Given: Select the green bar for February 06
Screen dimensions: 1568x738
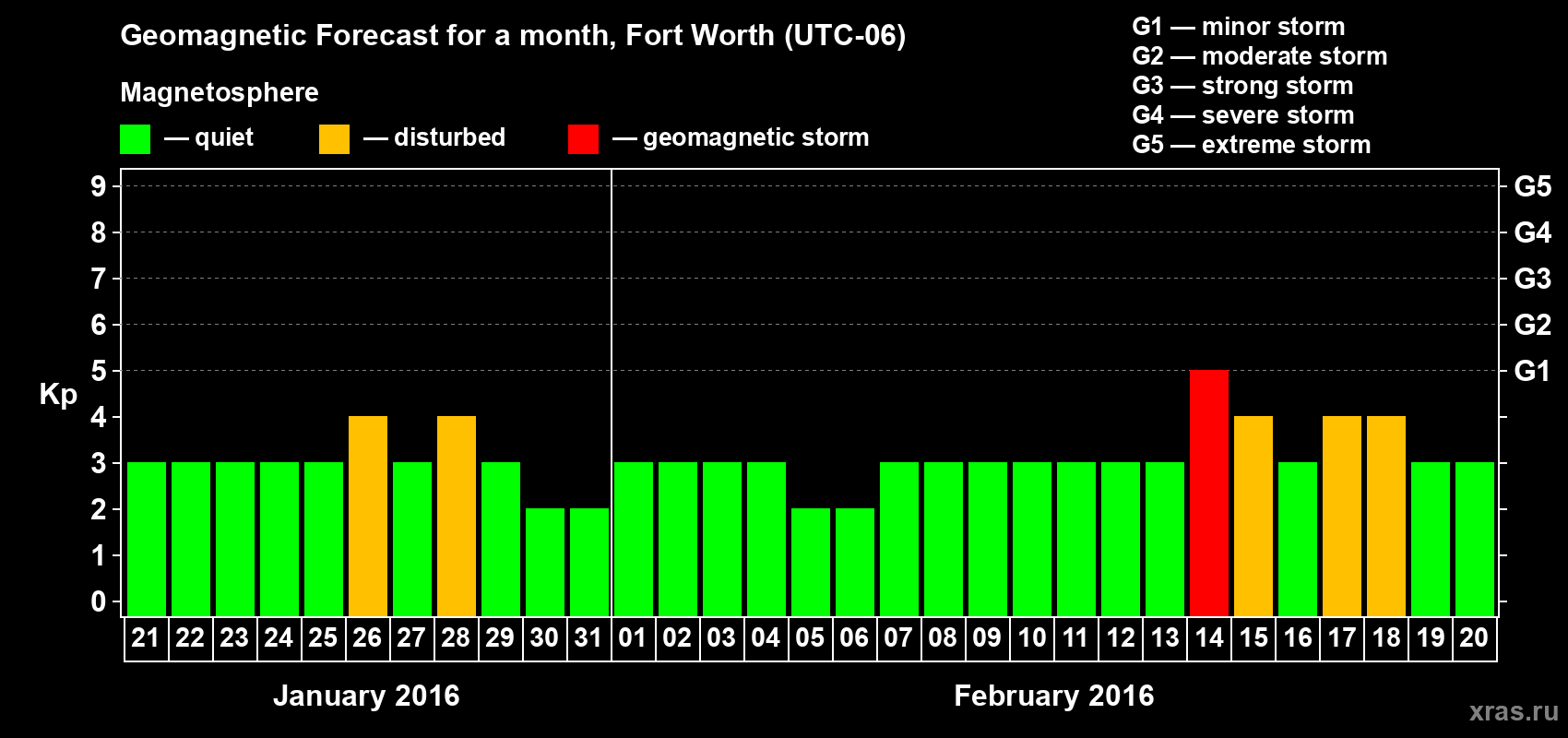Looking at the screenshot, I should tap(855, 562).
